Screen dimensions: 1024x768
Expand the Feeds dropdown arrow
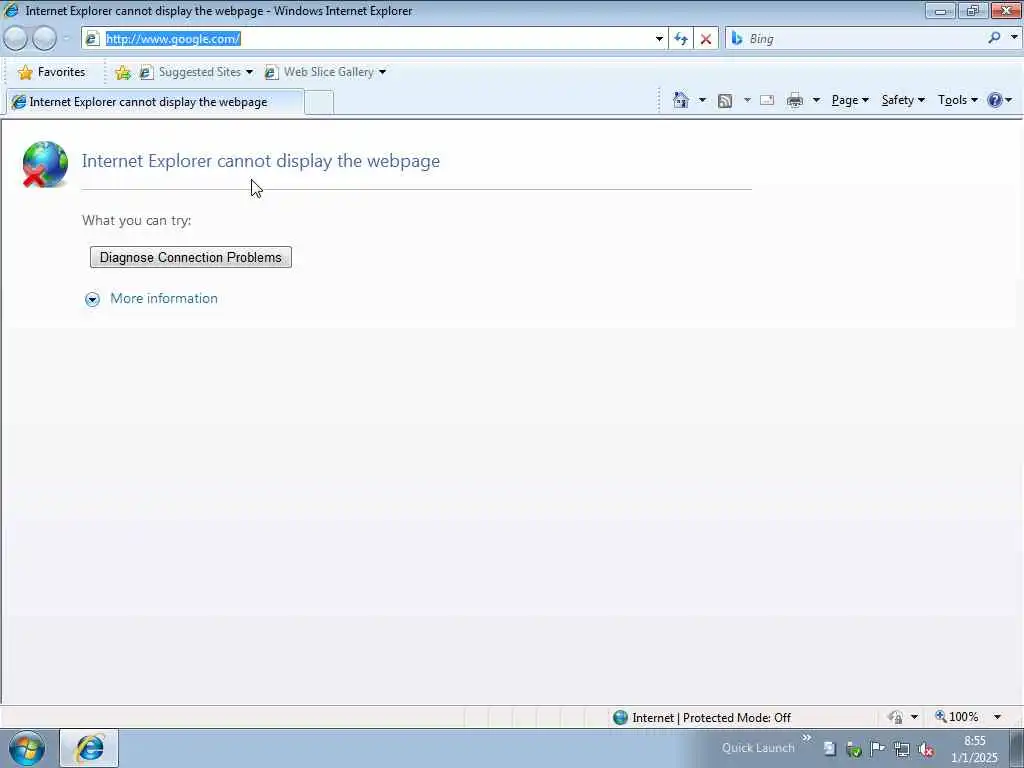(747, 100)
